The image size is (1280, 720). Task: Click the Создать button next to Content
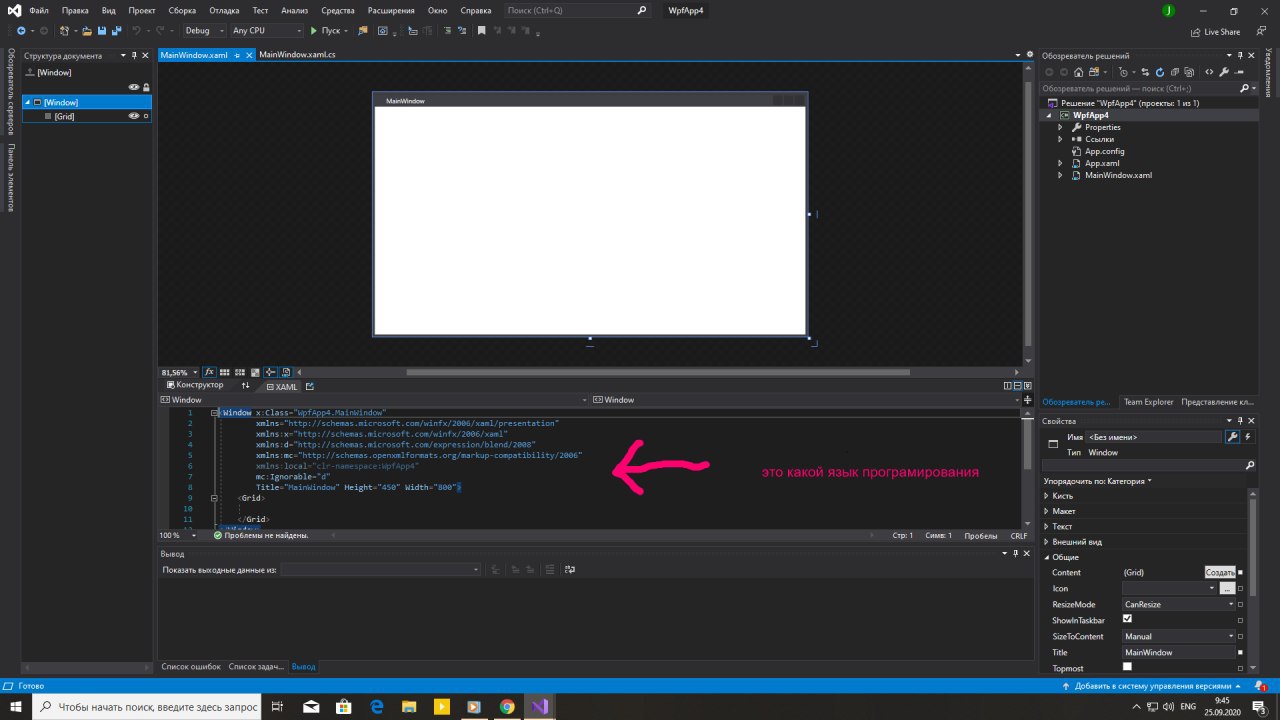pos(1219,572)
